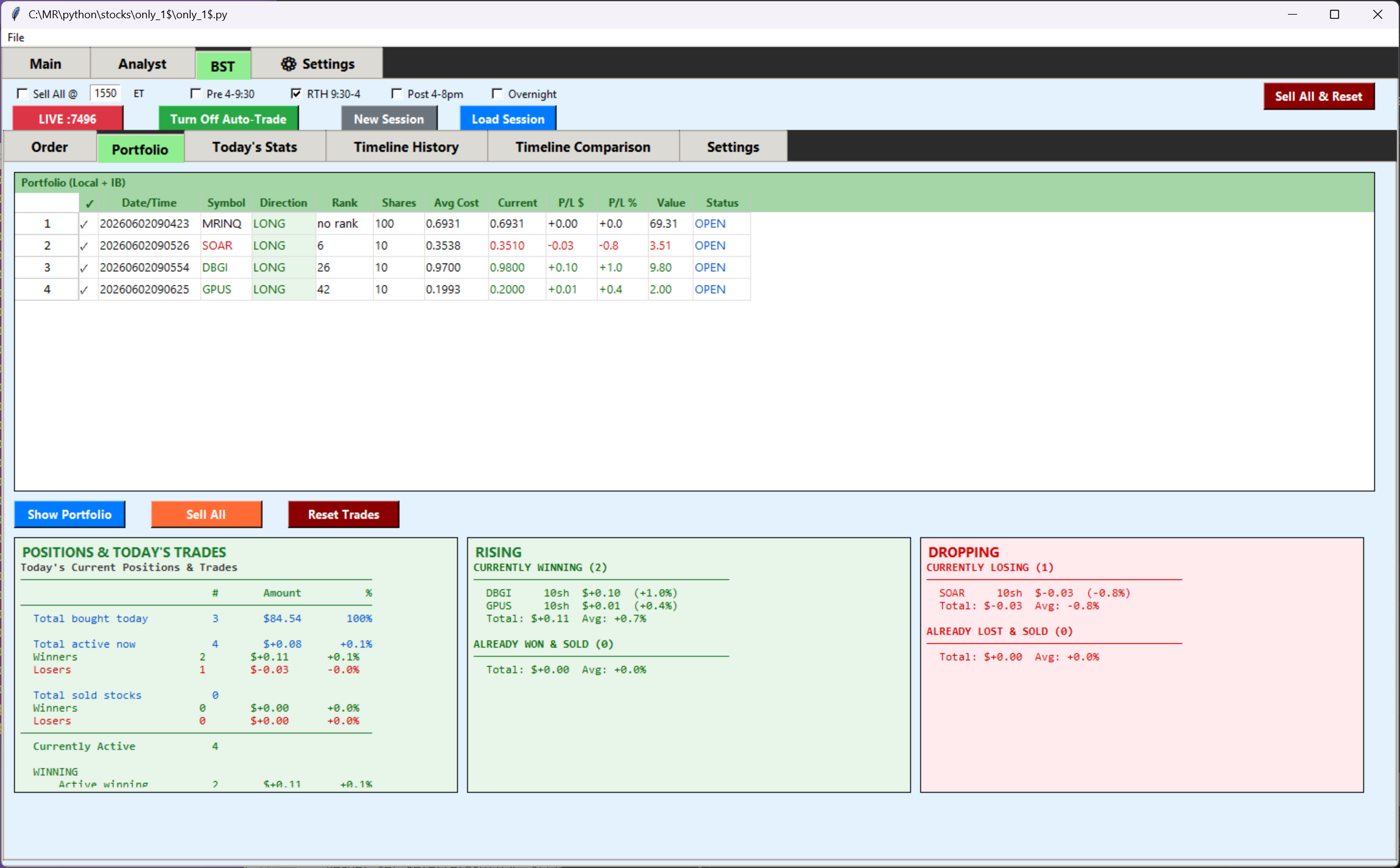
Task: Click 'ALREADY WON & SOLD (0)' heading
Action: pyautogui.click(x=543, y=644)
